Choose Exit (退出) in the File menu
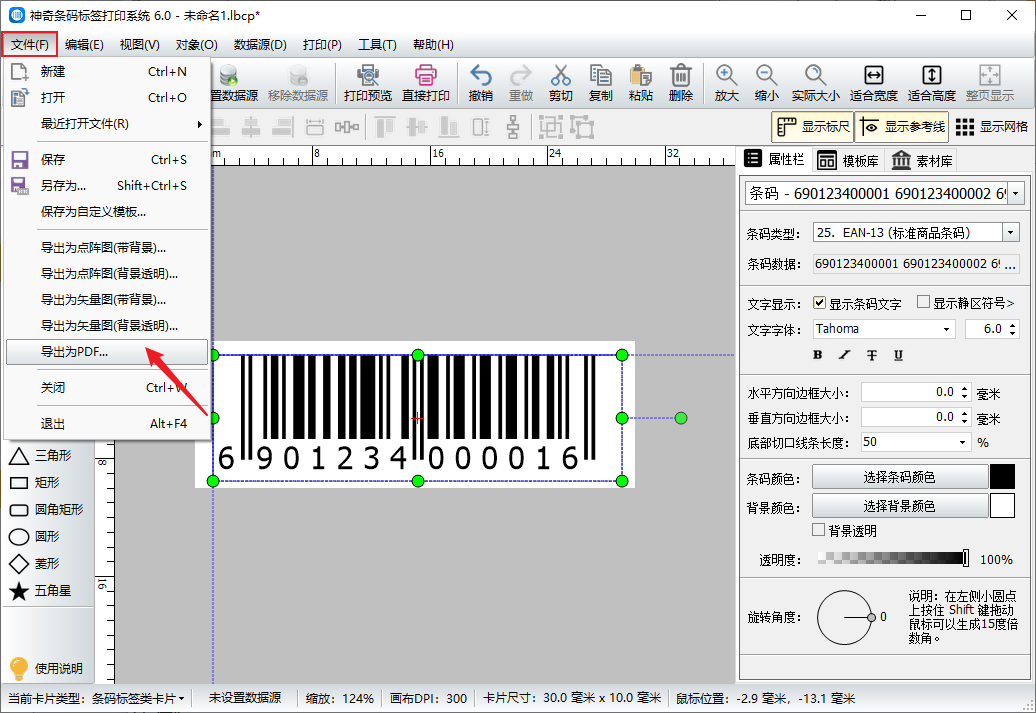 tap(107, 424)
